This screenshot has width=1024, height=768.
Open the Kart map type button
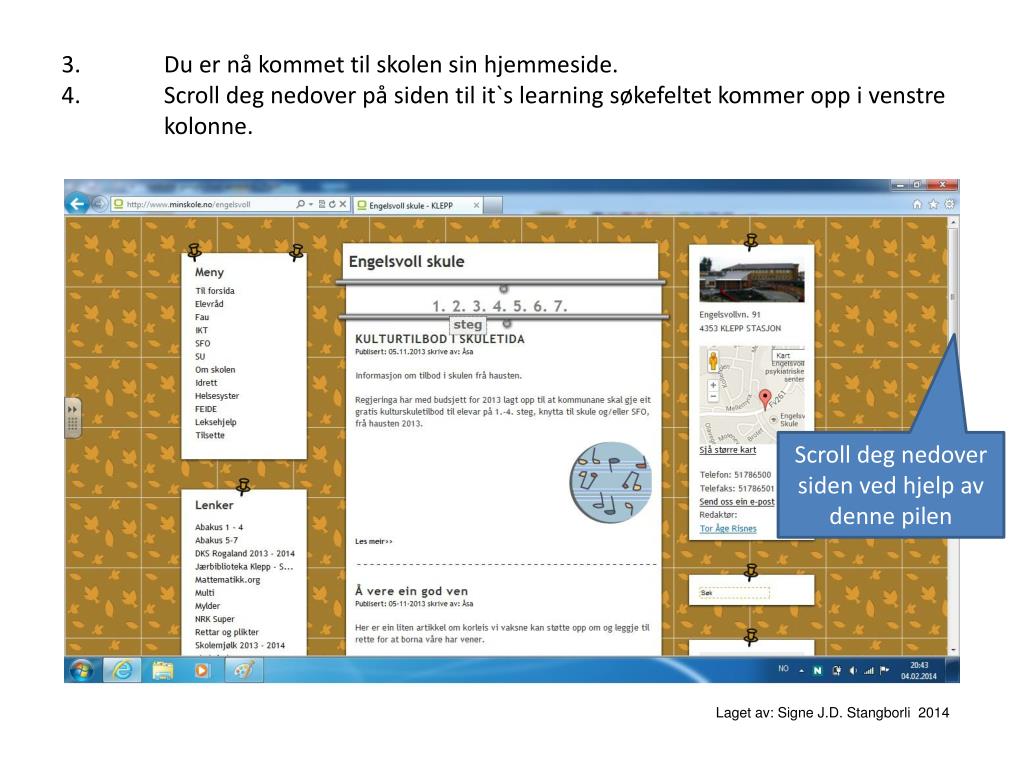[x=788, y=355]
